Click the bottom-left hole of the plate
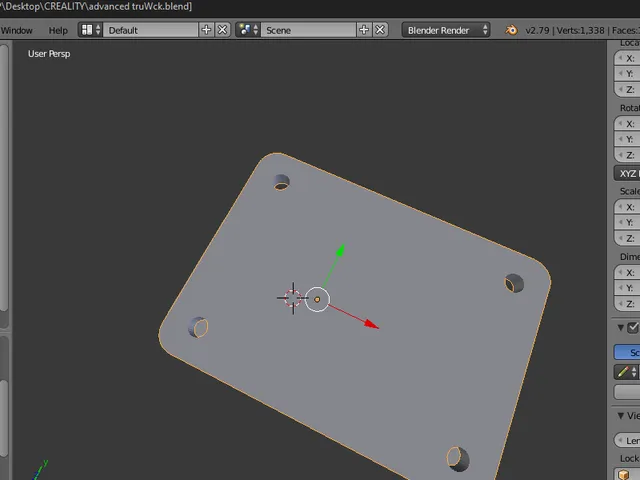This screenshot has width=640, height=480. pyautogui.click(x=198, y=327)
